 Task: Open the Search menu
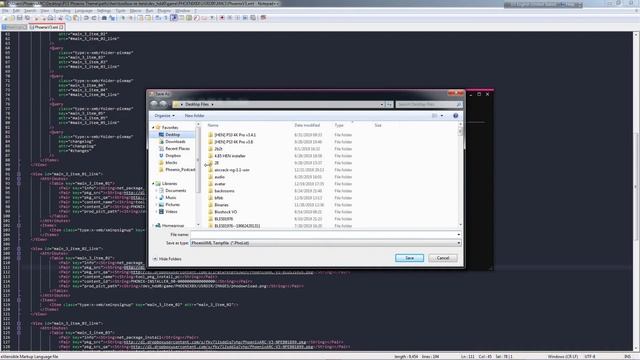click(x=30, y=11)
